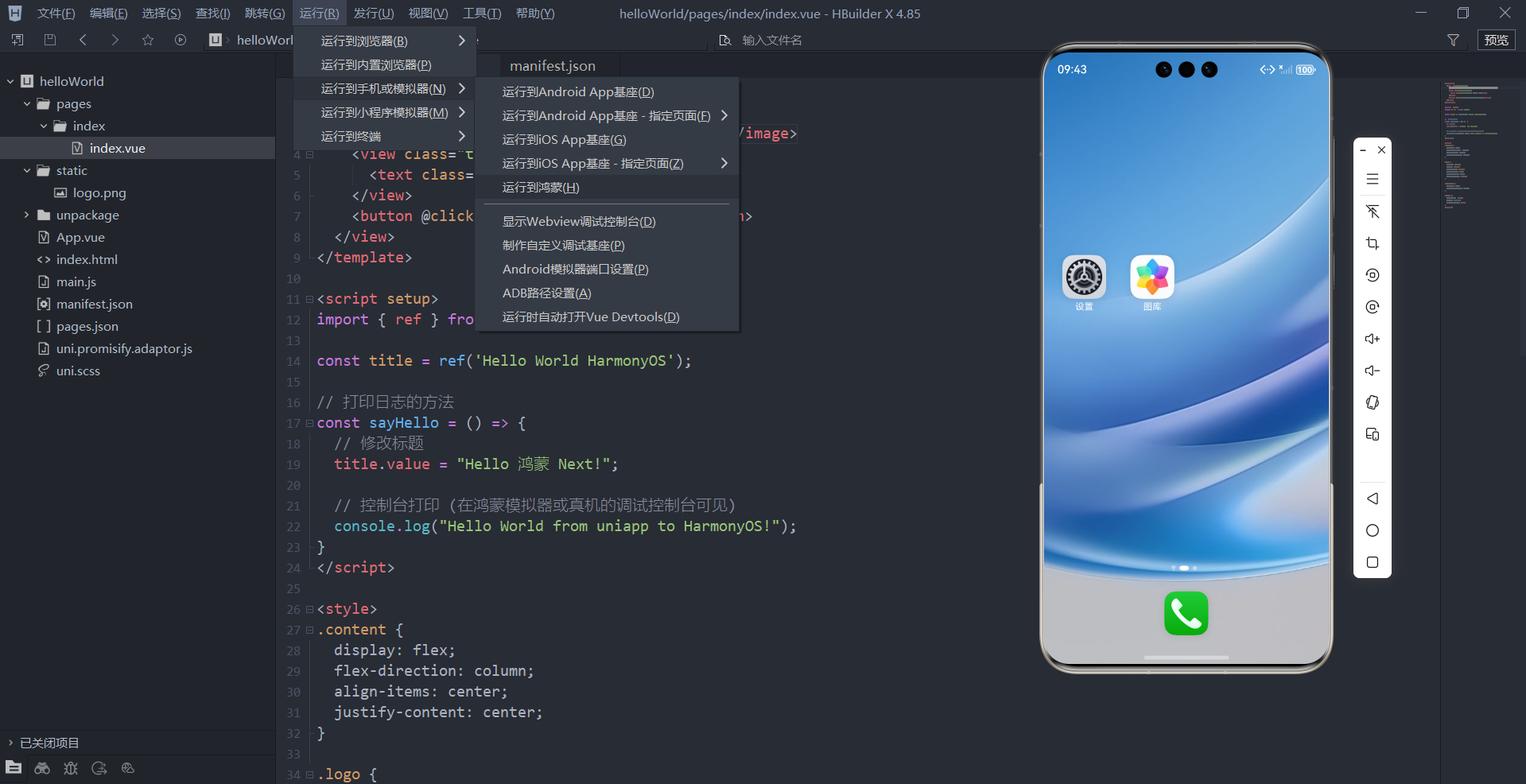1526x784 pixels.
Task: Select 运行到鸿蒙(H) in submenu
Action: pyautogui.click(x=608, y=188)
